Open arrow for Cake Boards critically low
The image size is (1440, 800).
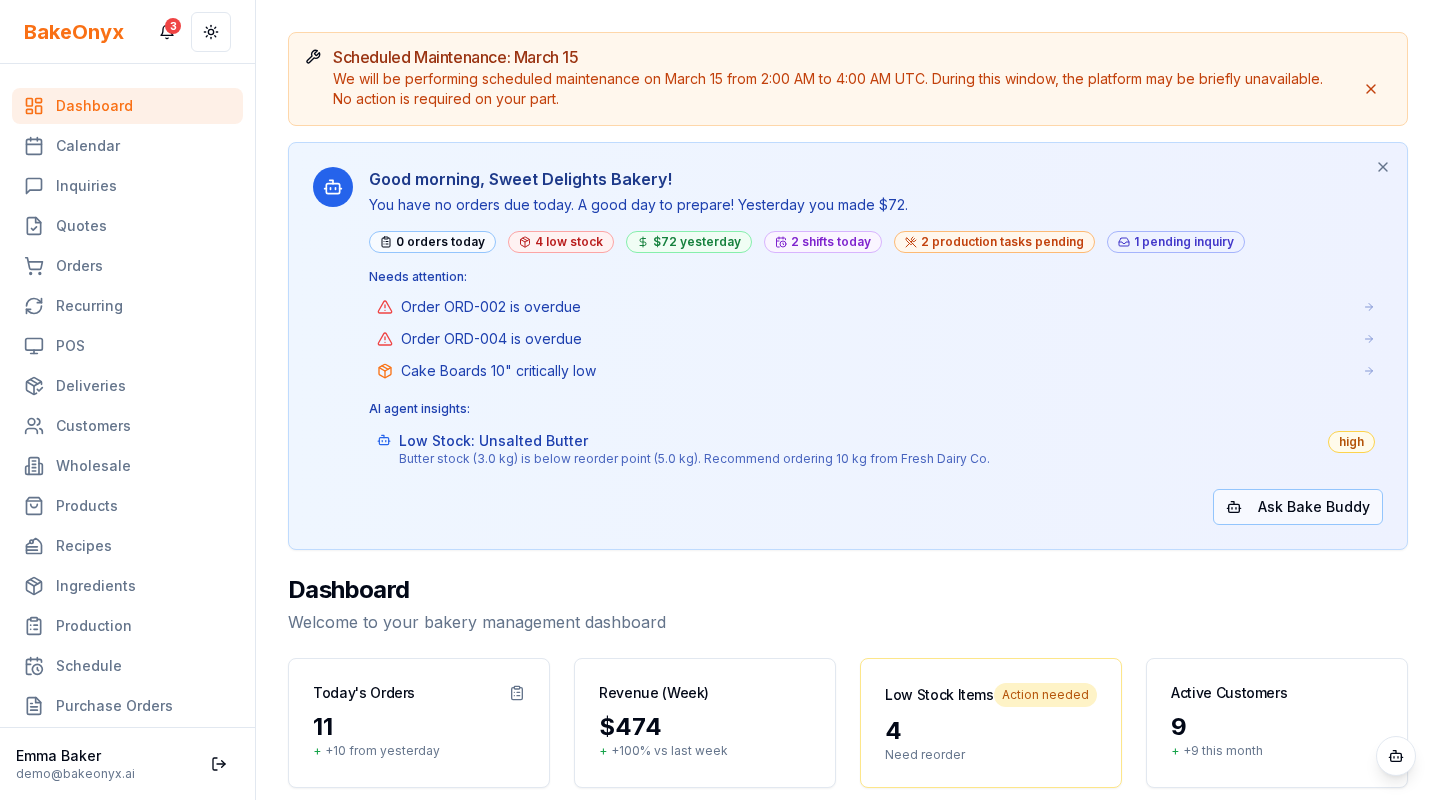(x=1369, y=371)
